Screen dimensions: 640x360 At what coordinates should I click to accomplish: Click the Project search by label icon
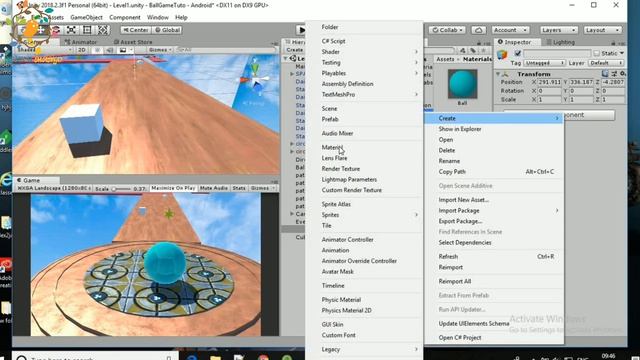[473, 50]
